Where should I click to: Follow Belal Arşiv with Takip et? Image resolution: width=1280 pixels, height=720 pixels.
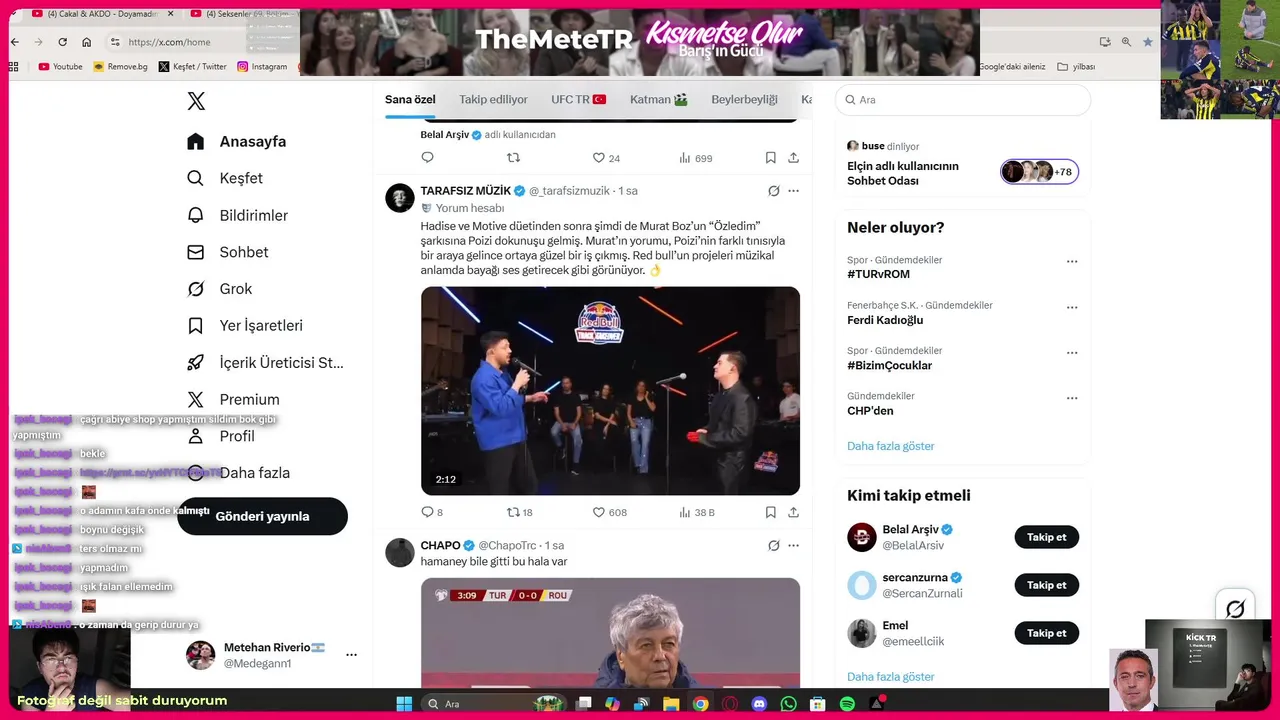tap(1046, 537)
